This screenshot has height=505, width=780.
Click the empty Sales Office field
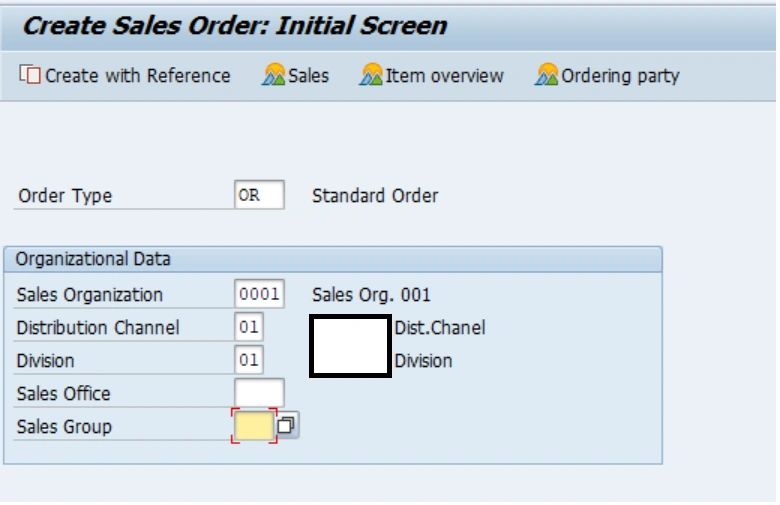(x=259, y=393)
